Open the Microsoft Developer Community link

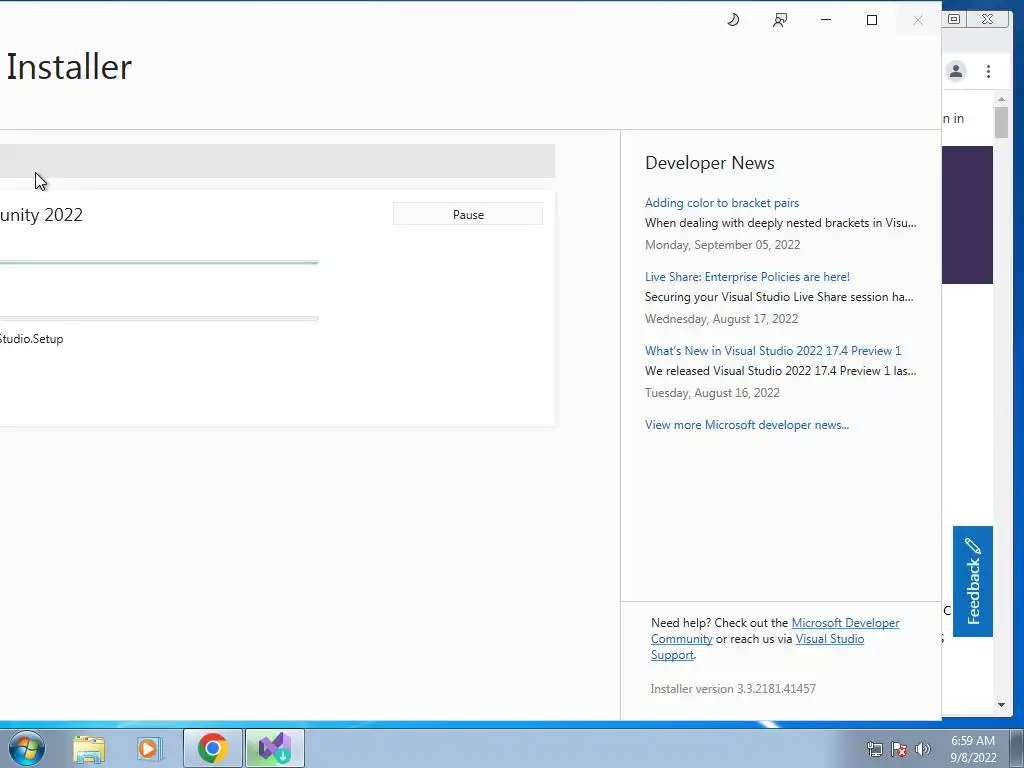(845, 623)
